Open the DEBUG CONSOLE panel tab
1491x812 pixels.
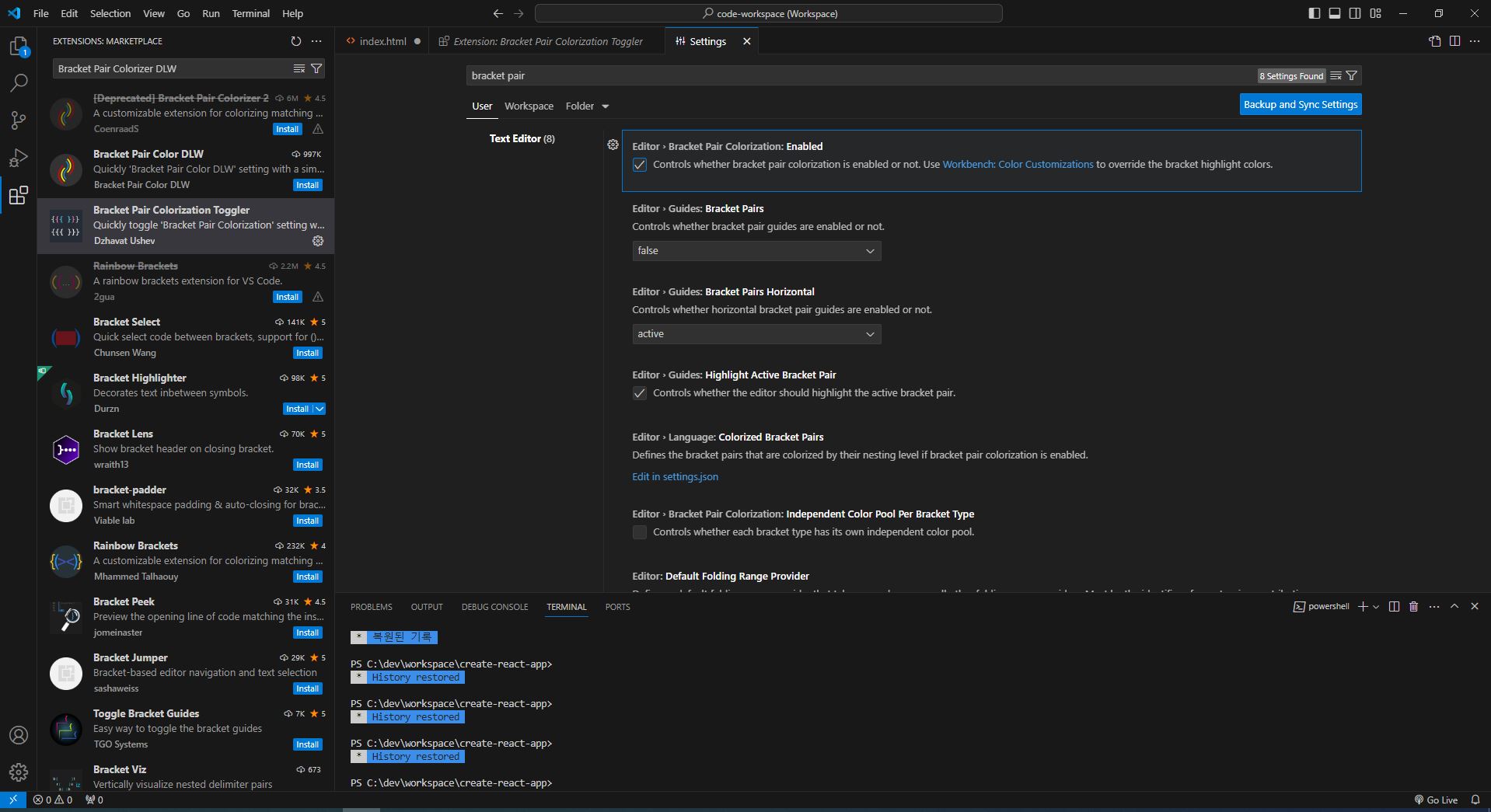(494, 607)
